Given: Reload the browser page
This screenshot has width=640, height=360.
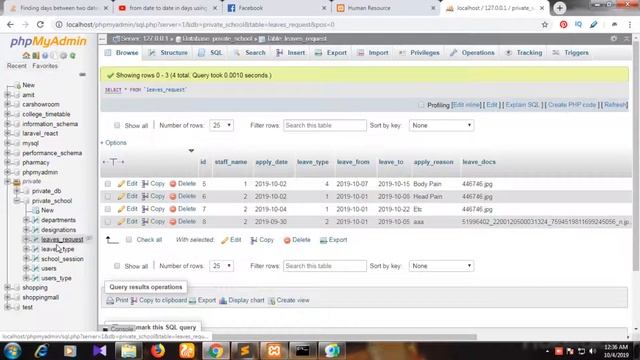Looking at the screenshot, I should (40, 24).
